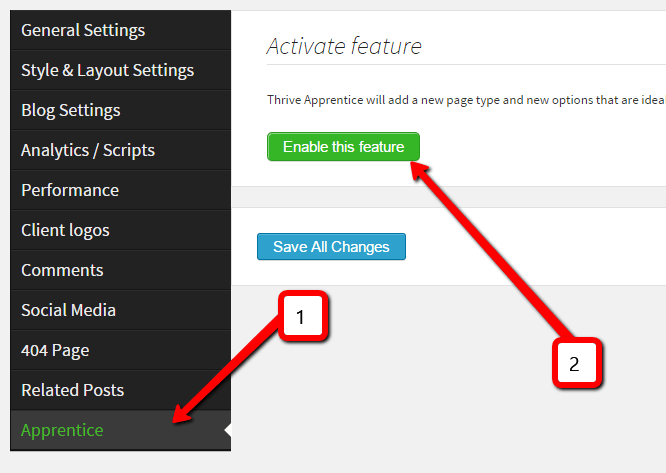
Task: Click the callout box numbered 2
Action: [x=577, y=363]
